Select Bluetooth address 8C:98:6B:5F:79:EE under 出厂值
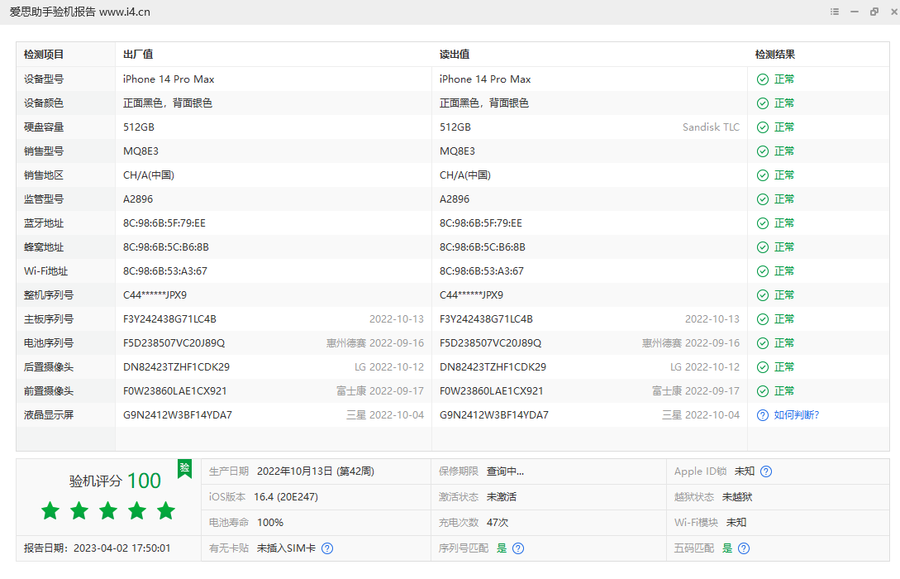Image resolution: width=900 pixels, height=579 pixels. coord(164,223)
